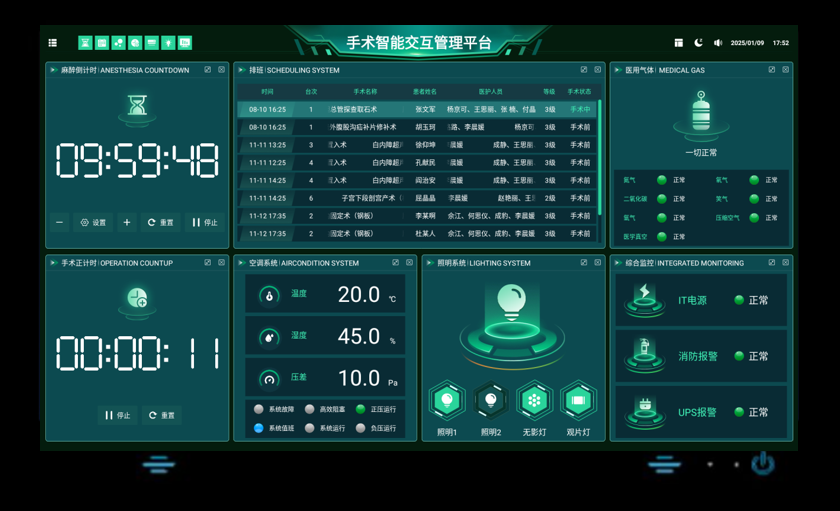The image size is (840, 511).
Task: Increase anesthesia countdown with plus button
Action: click(127, 223)
